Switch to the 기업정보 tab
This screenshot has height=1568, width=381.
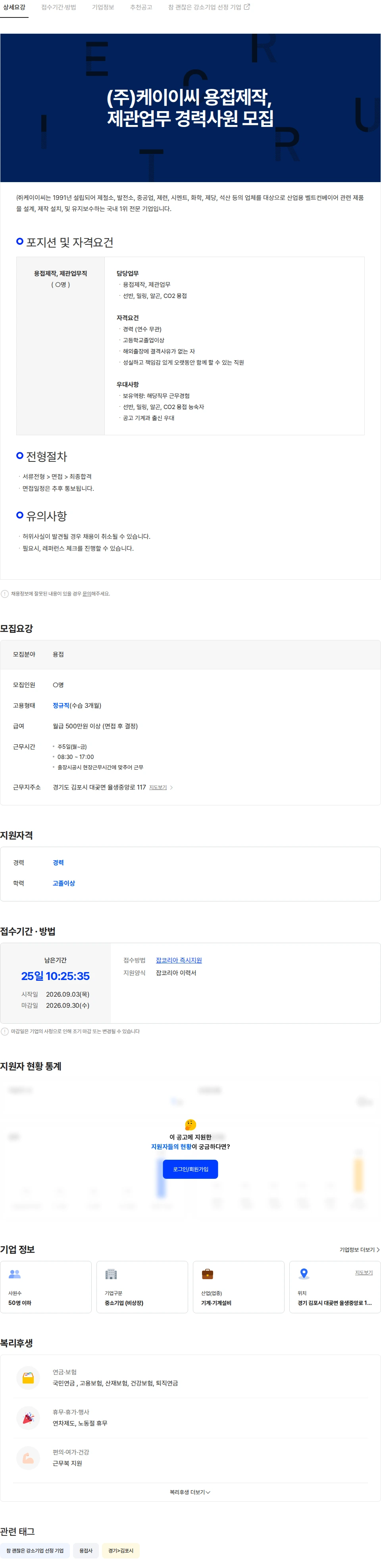tap(103, 7)
